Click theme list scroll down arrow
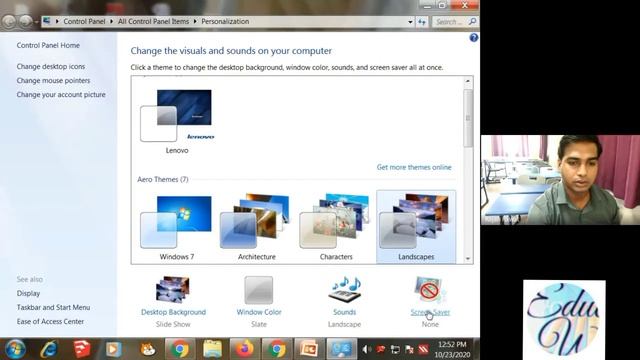Image resolution: width=640 pixels, height=360 pixels. pyautogui.click(x=468, y=259)
